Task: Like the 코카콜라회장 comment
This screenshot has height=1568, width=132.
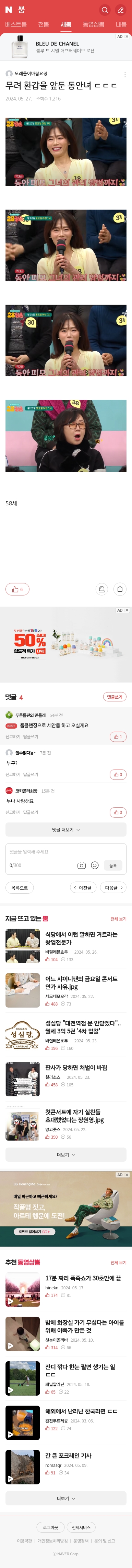Action: pos(118,812)
